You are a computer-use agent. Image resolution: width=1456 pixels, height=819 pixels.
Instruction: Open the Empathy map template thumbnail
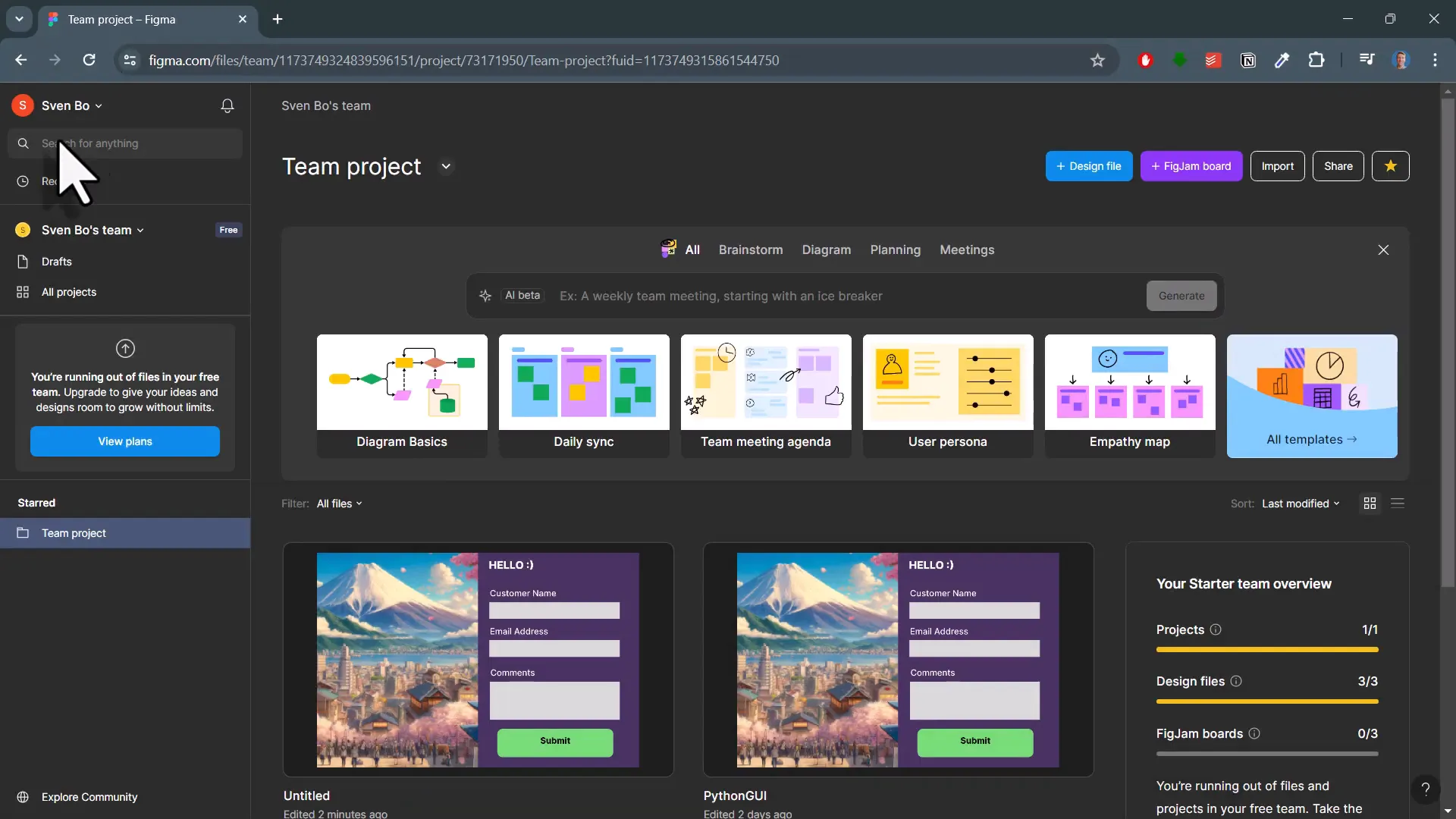pyautogui.click(x=1129, y=383)
